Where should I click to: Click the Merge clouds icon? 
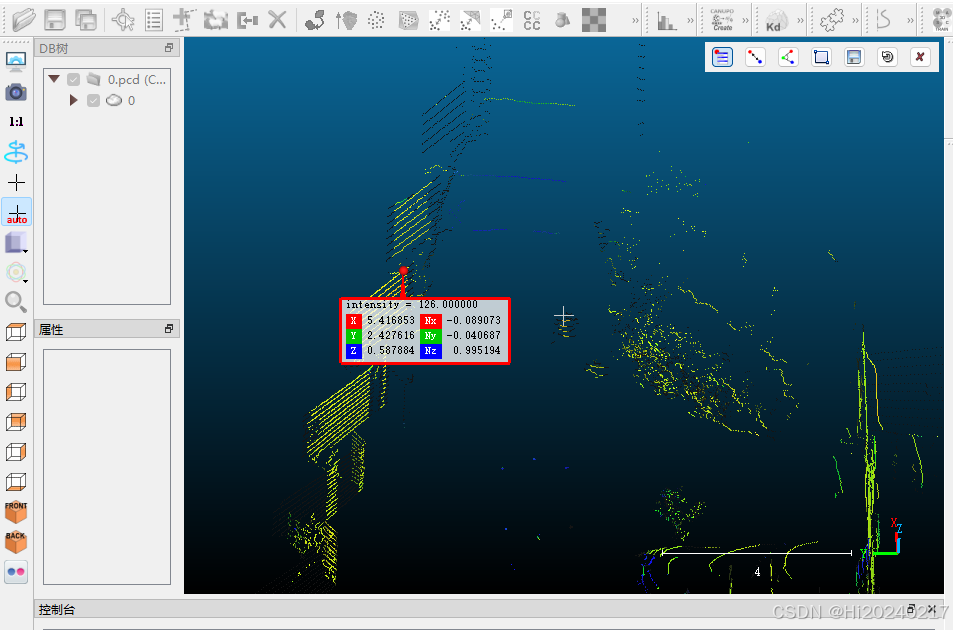click(x=247, y=21)
